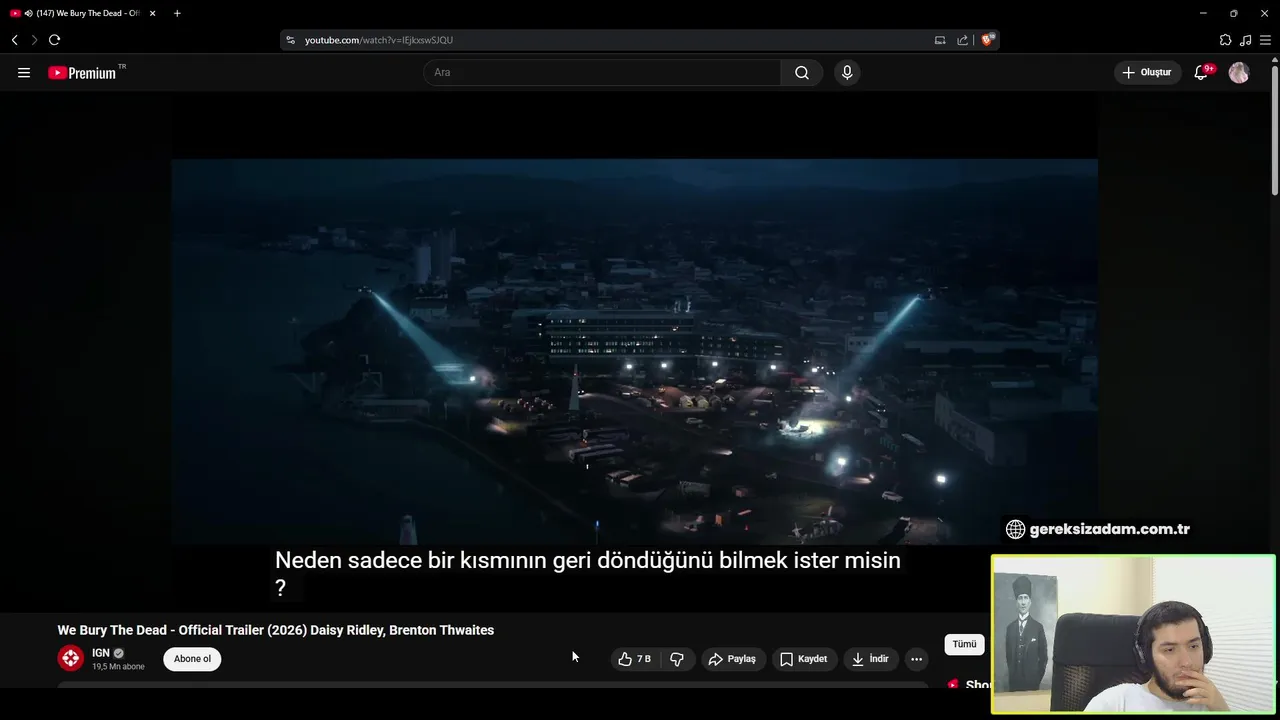1280x720 pixels.
Task: Click the install app icon in address bar
Action: 940,40
